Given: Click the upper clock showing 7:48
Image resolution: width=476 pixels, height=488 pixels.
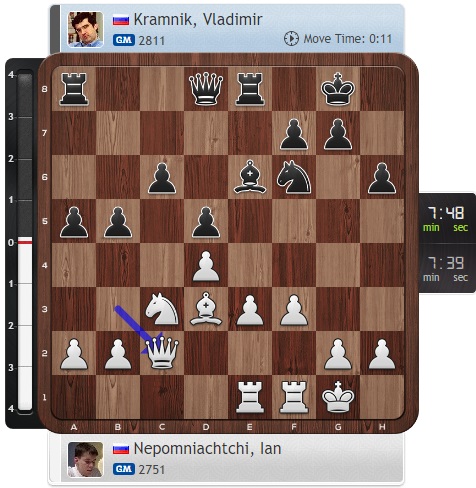Looking at the screenshot, I should pyautogui.click(x=446, y=219).
